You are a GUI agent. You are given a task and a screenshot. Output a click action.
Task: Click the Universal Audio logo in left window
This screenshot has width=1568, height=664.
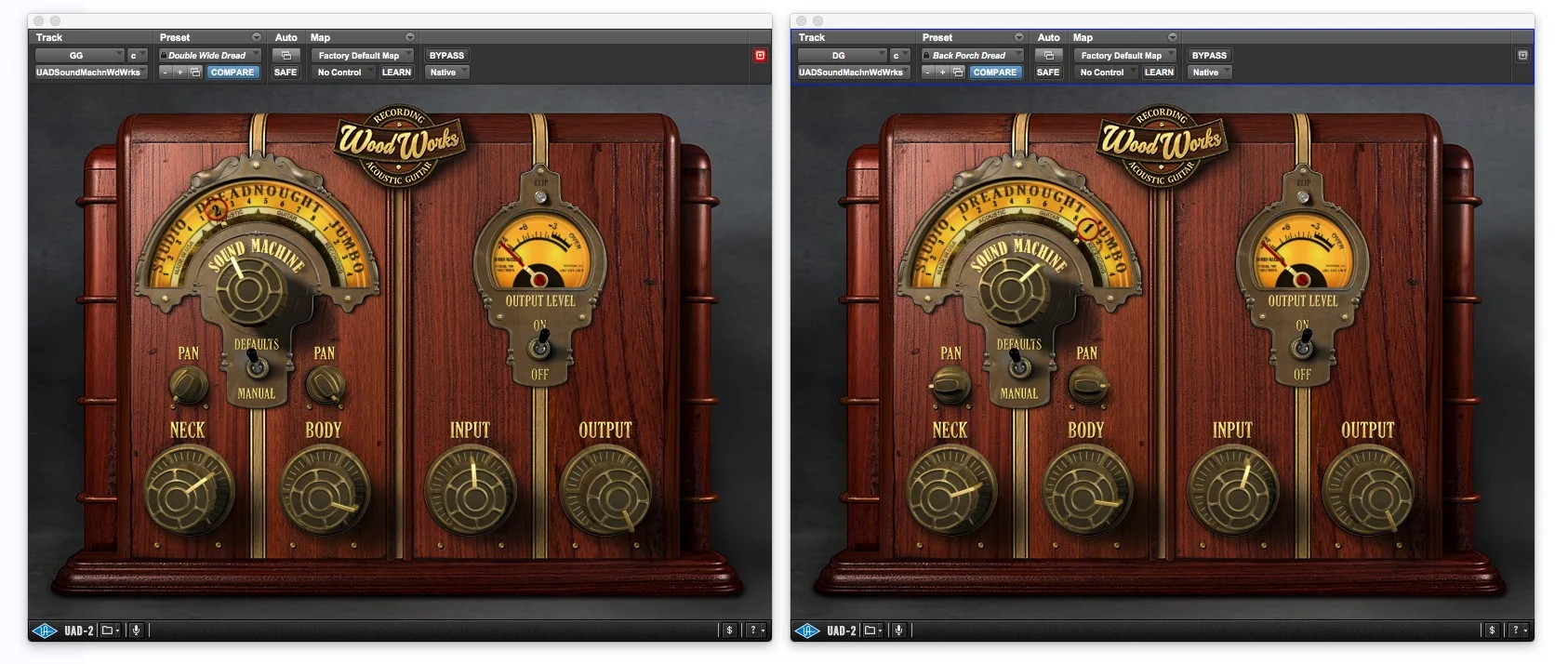(45, 631)
